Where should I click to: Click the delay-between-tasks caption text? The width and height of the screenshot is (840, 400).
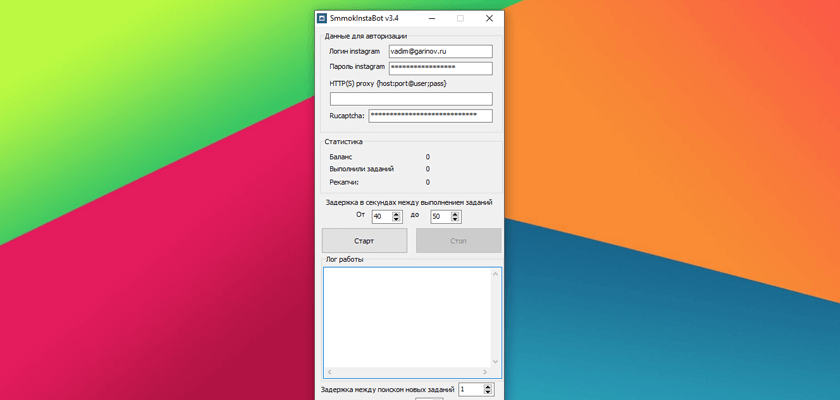[x=409, y=202]
